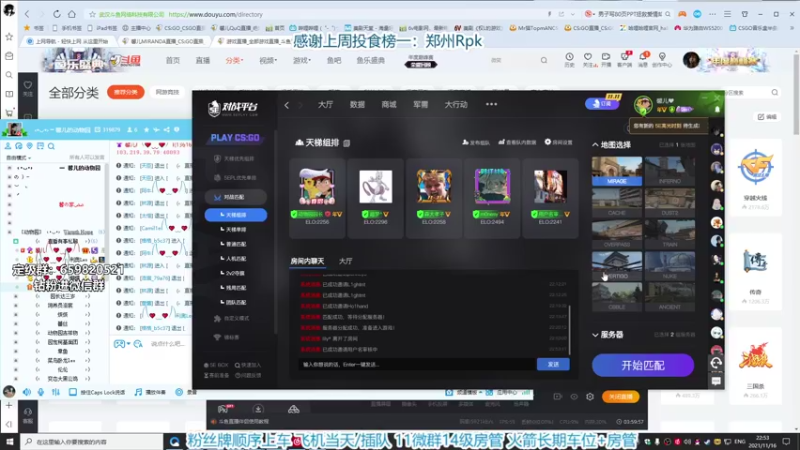Open the 大行动 tab in the 5E platform
The width and height of the screenshot is (800, 450).
click(456, 105)
